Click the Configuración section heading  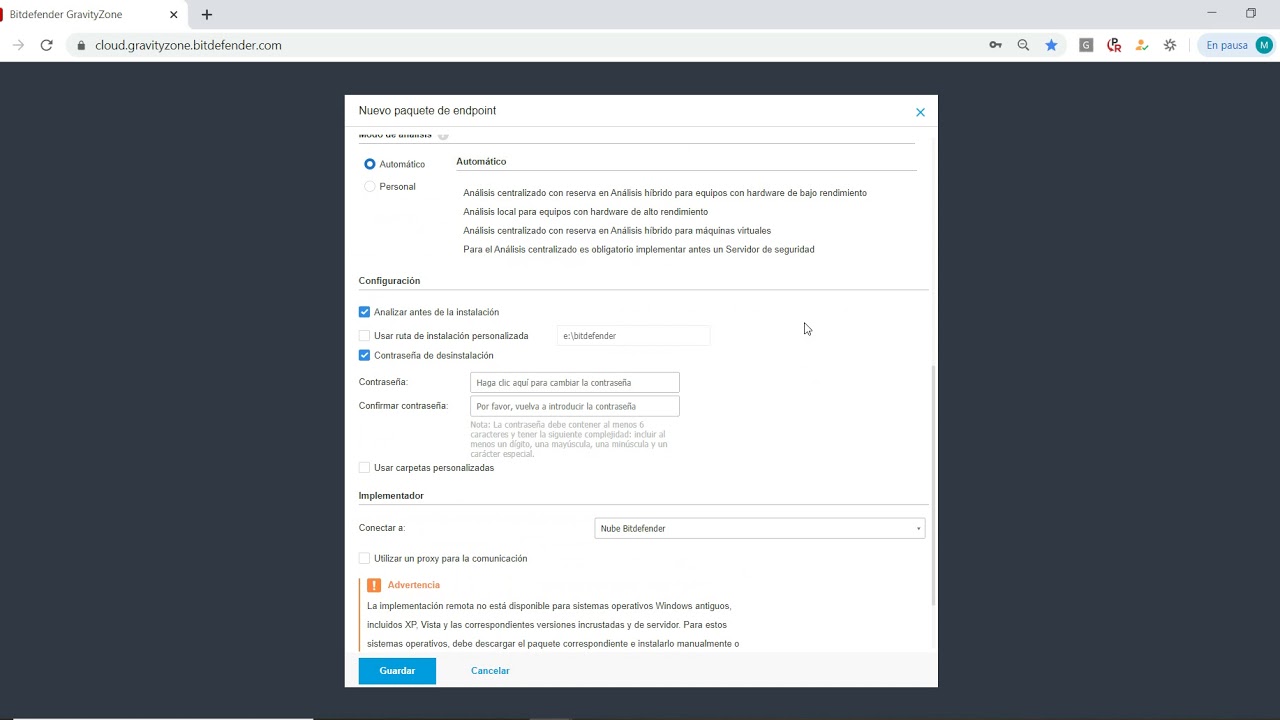point(389,281)
